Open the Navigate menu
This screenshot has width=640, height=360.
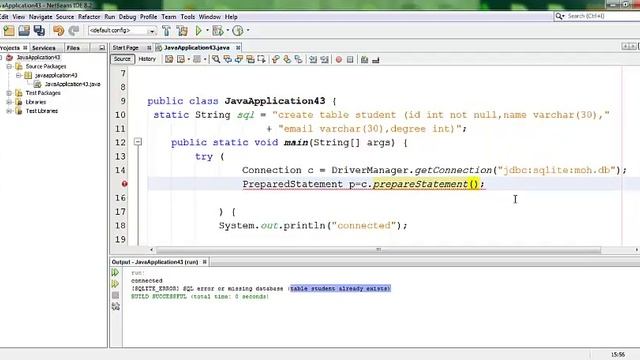(40, 17)
